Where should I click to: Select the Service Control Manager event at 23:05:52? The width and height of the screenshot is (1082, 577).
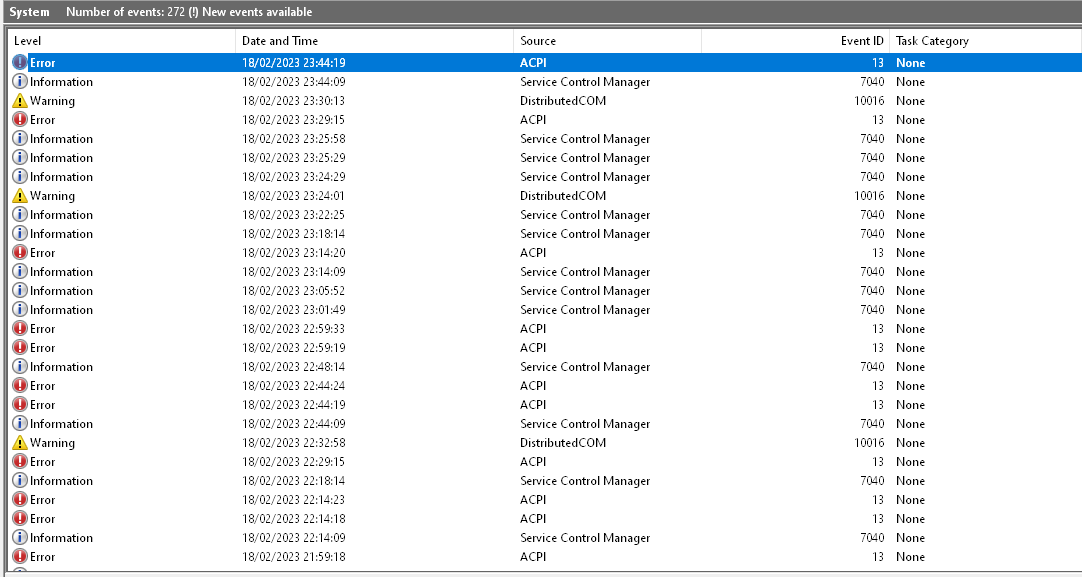pyautogui.click(x=585, y=291)
